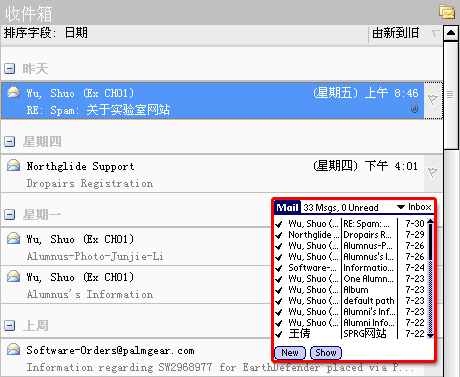This screenshot has height=377, width=460.
Task: Click the 由新到旧 sort order header
Action: point(396,33)
